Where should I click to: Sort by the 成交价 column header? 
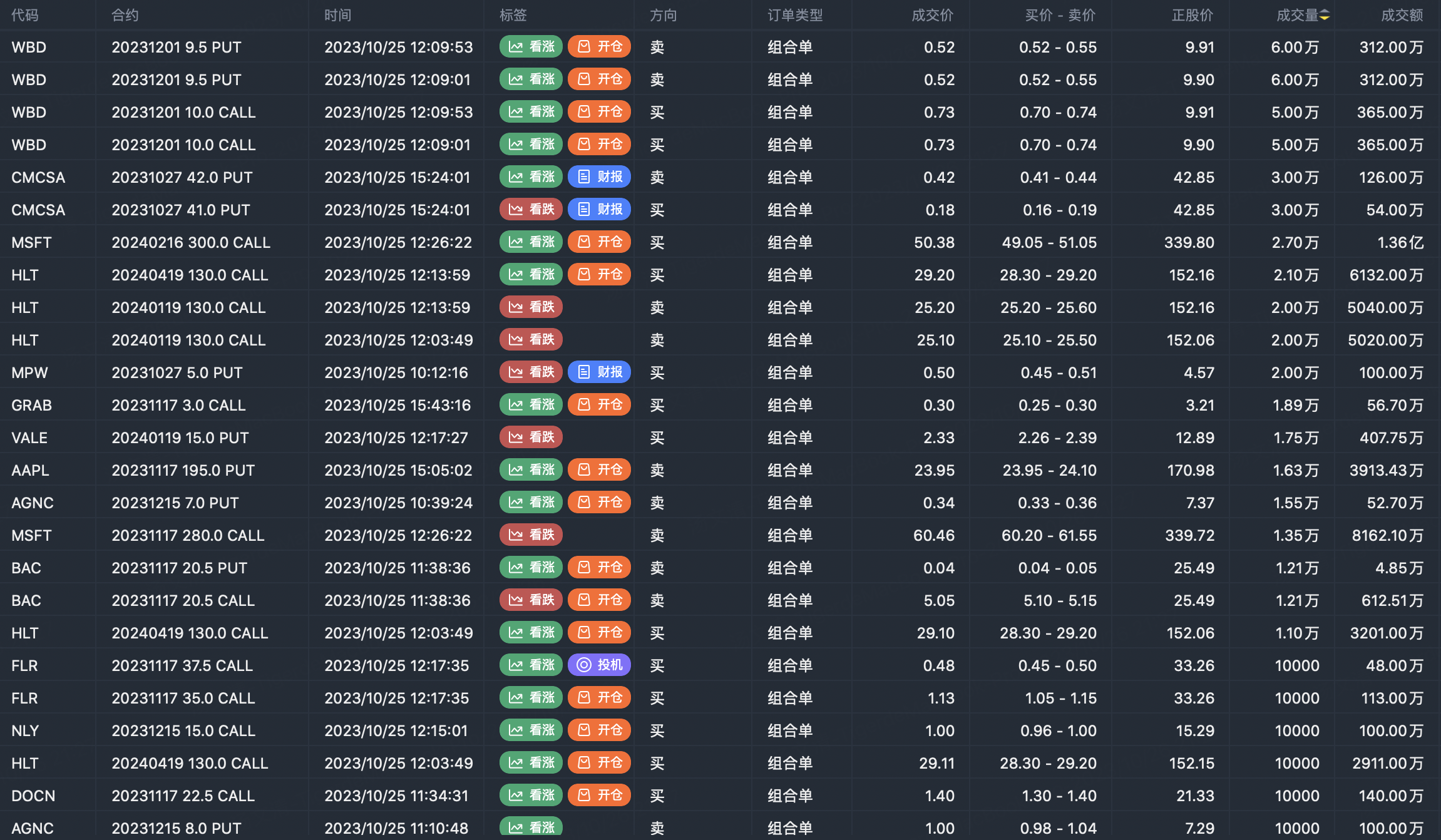tap(933, 15)
